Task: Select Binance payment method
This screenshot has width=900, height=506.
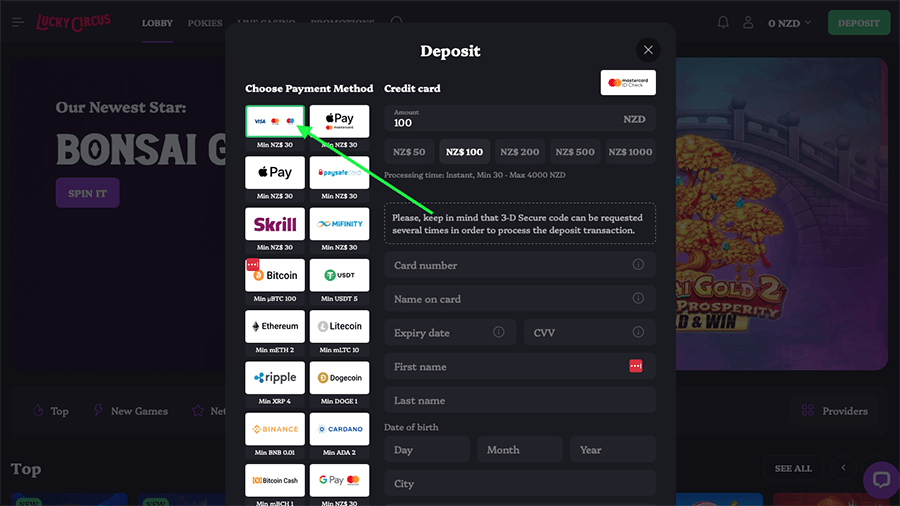Action: [x=275, y=429]
